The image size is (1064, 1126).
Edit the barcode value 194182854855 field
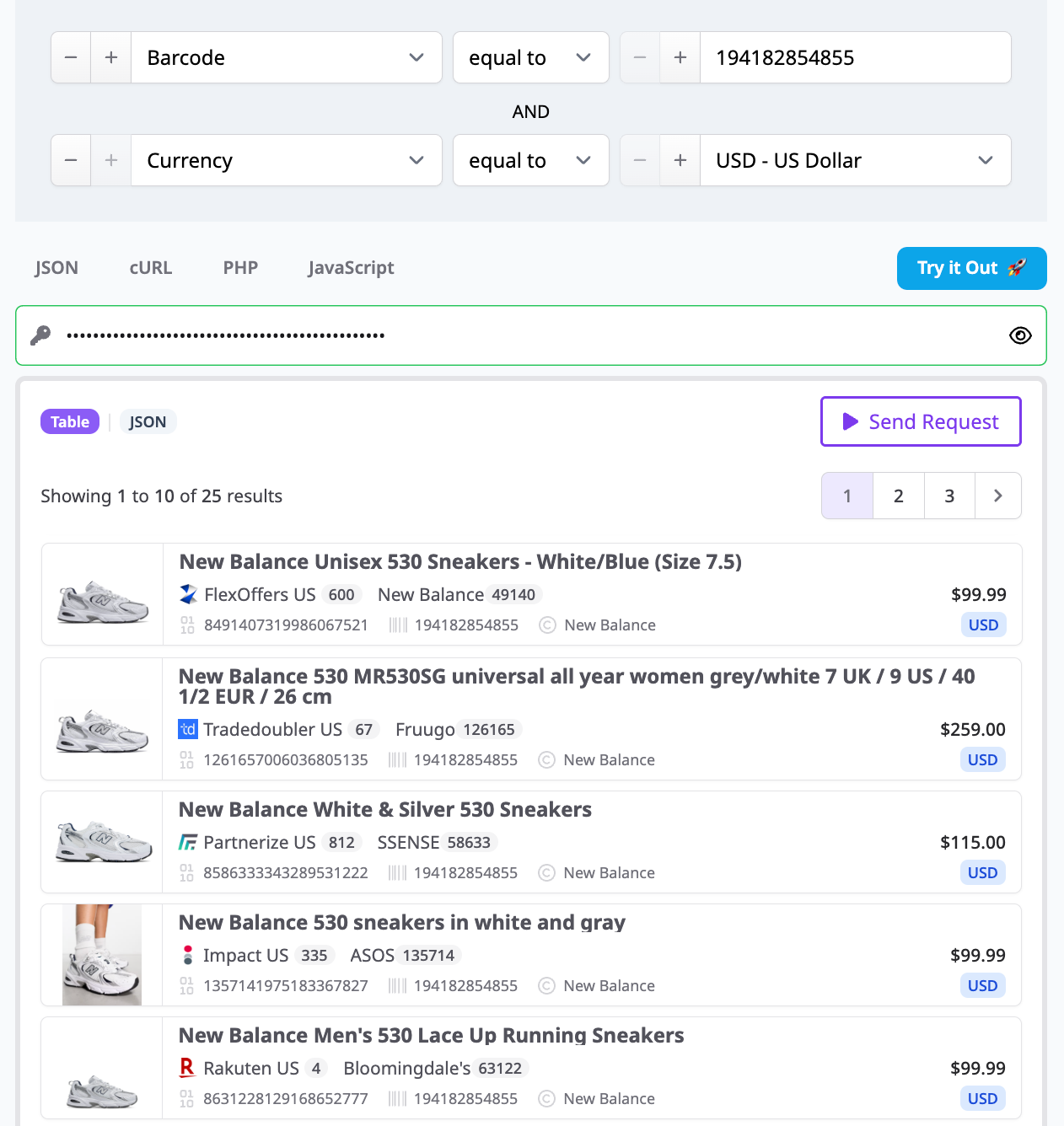856,57
